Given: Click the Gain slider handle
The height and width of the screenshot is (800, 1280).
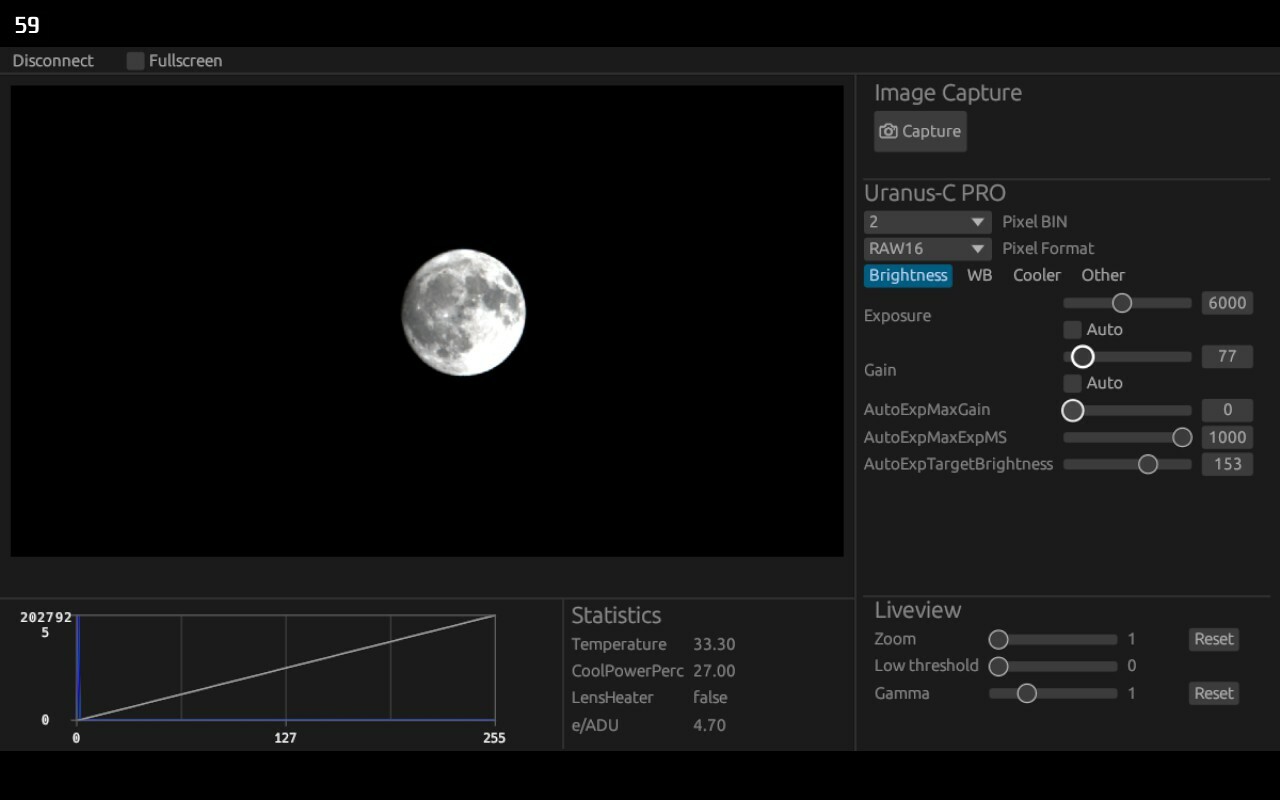Looking at the screenshot, I should (1082, 356).
